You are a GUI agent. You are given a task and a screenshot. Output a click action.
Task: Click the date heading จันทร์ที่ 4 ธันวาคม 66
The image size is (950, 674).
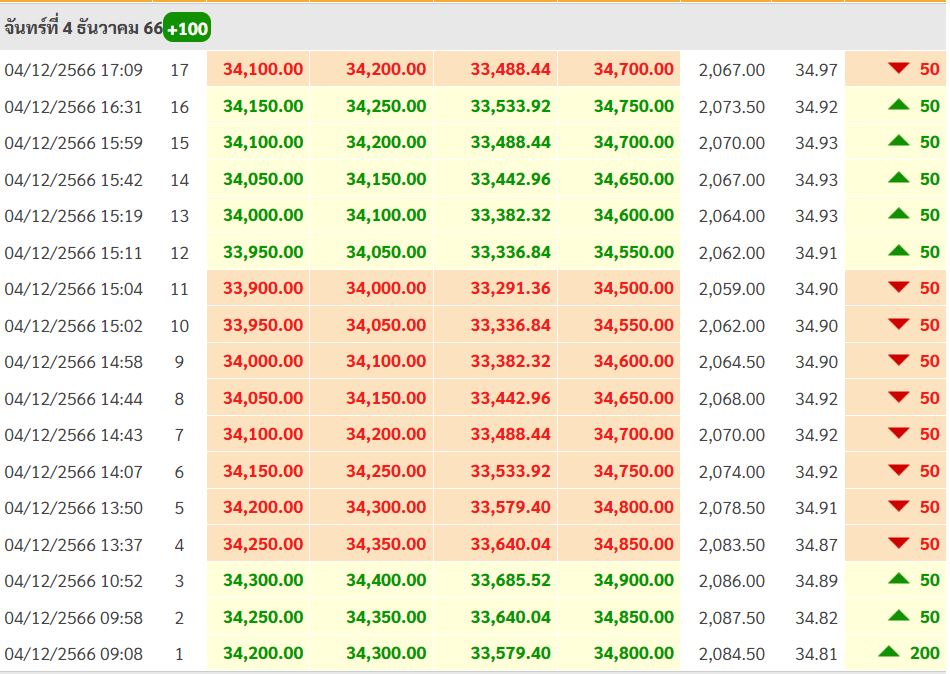(83, 29)
